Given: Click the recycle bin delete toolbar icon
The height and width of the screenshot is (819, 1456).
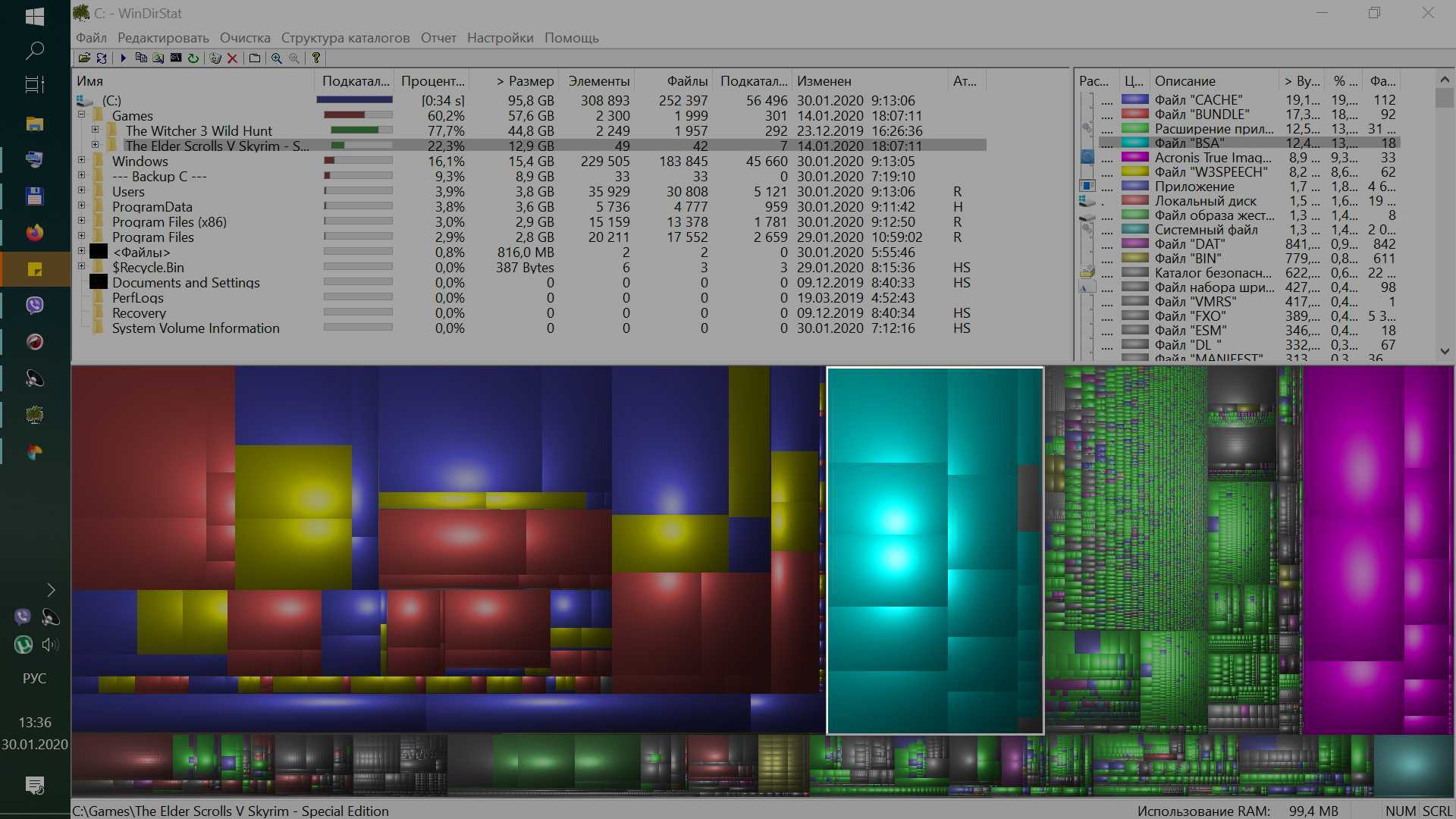Looking at the screenshot, I should click(x=215, y=58).
